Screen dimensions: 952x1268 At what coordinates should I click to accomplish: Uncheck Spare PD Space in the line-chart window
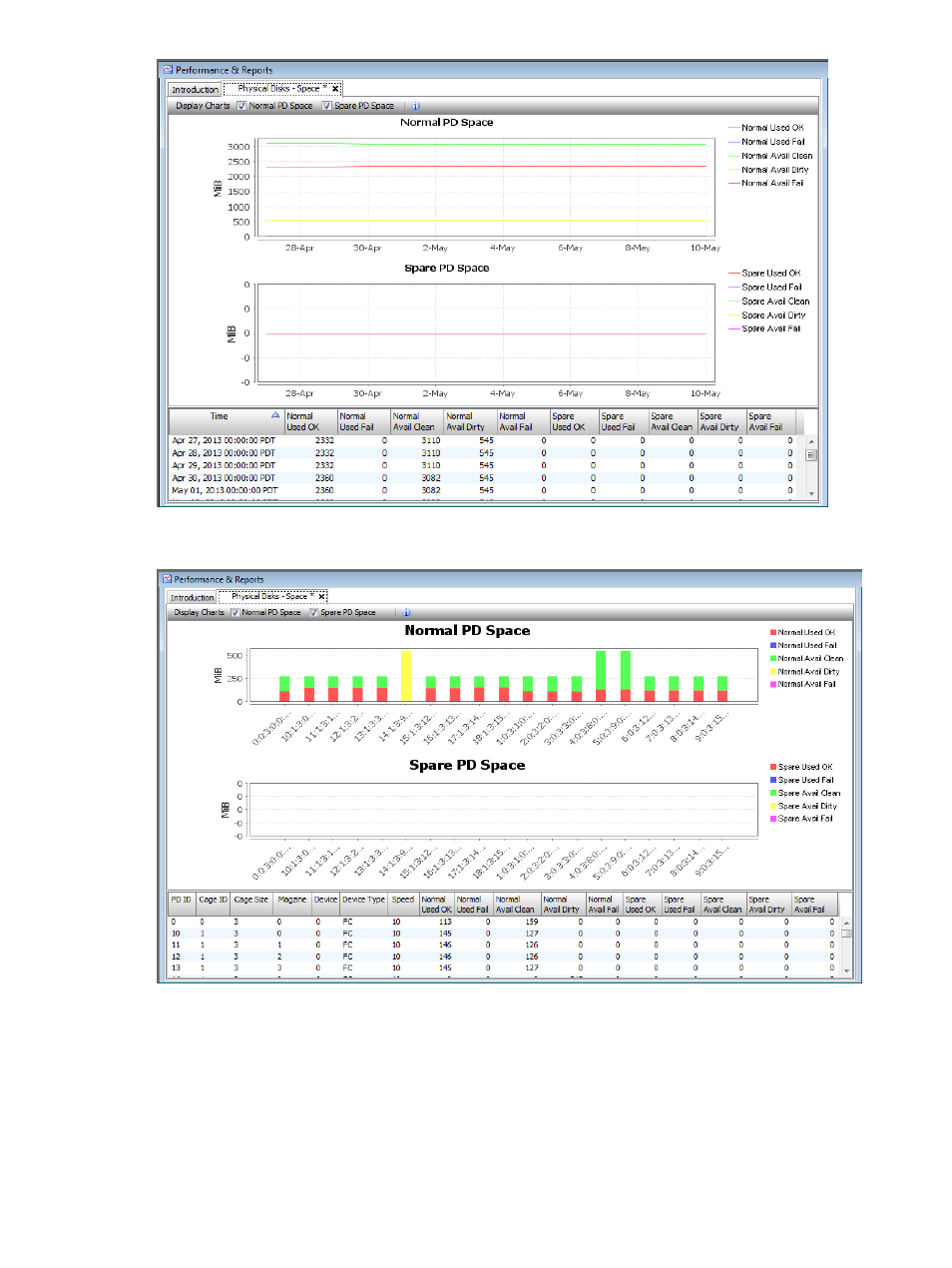click(326, 106)
